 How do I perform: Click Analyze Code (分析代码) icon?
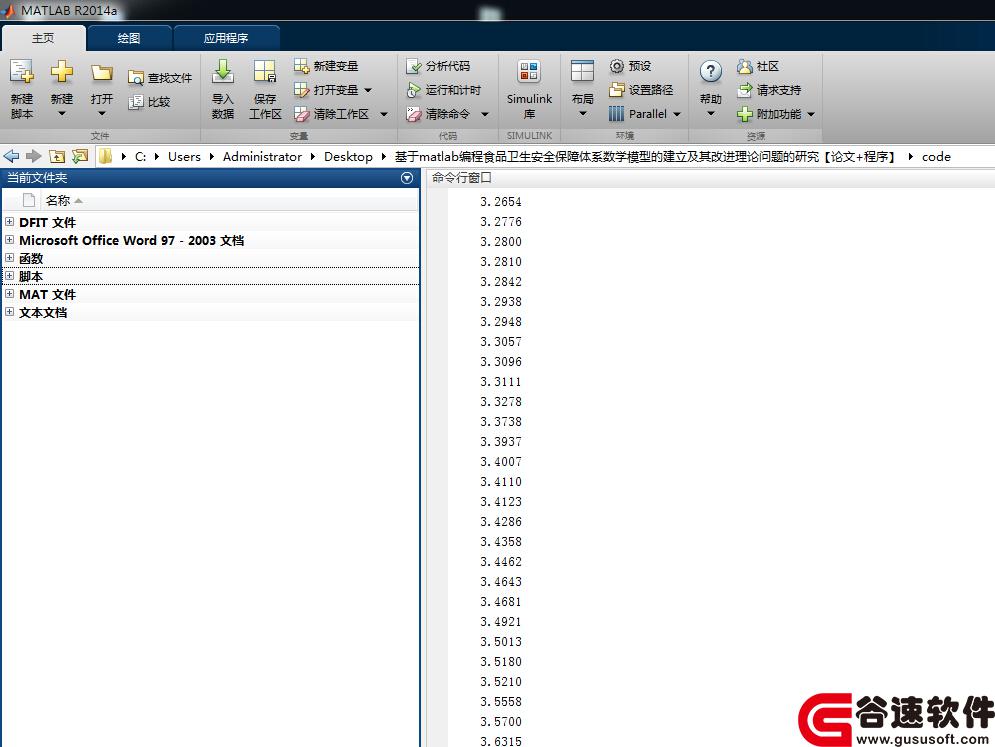pyautogui.click(x=414, y=66)
